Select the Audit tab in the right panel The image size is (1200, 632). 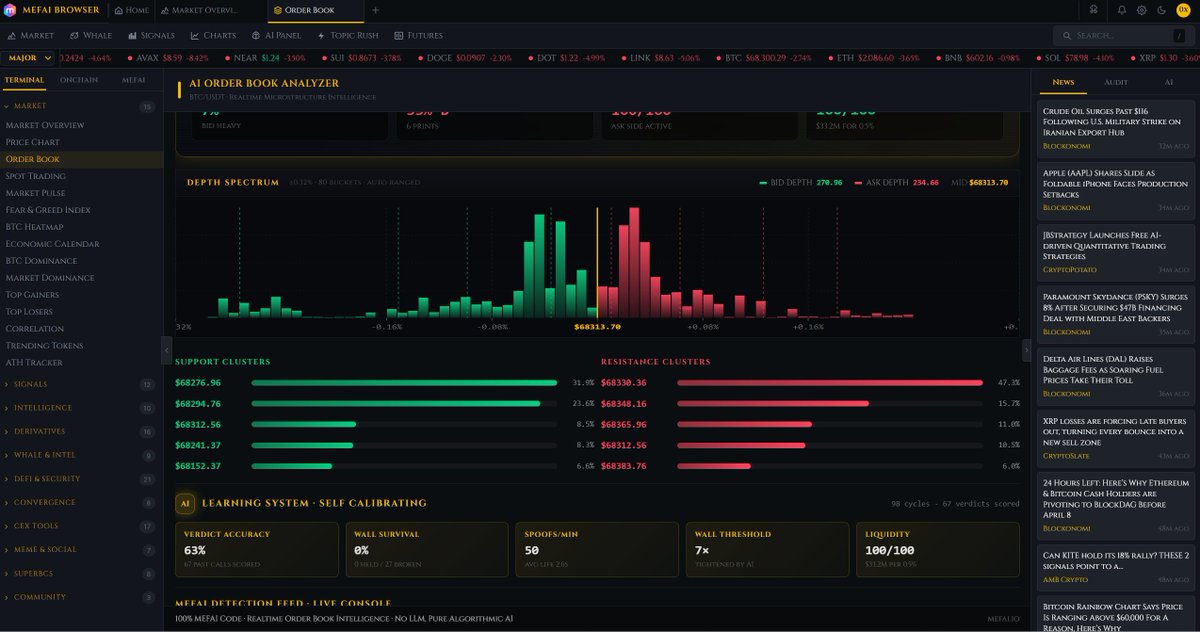tap(1116, 82)
